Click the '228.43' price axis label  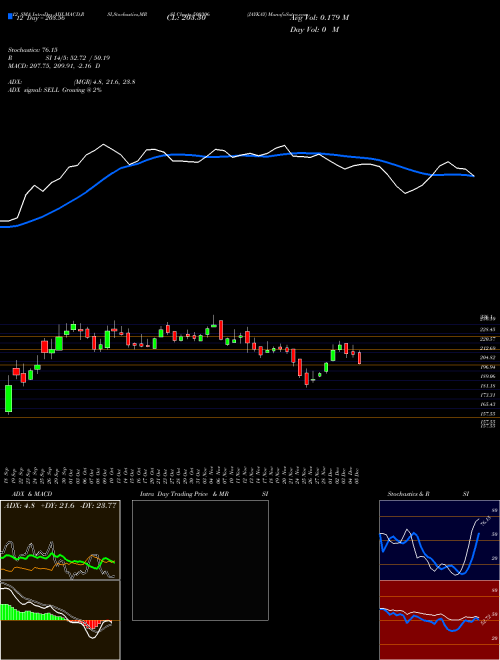click(489, 330)
